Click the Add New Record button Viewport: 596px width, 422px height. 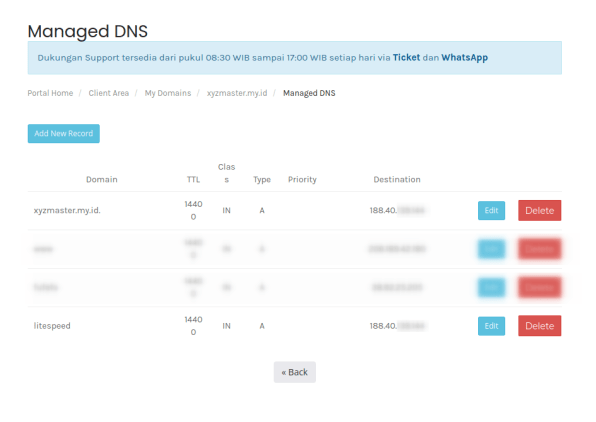tap(63, 133)
